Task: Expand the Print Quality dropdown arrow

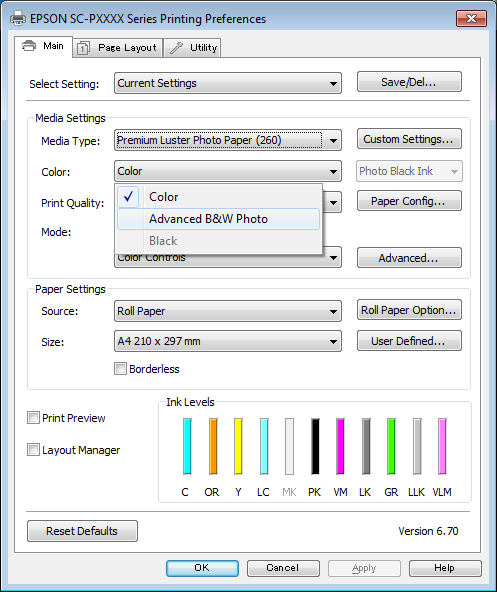Action: pos(333,203)
